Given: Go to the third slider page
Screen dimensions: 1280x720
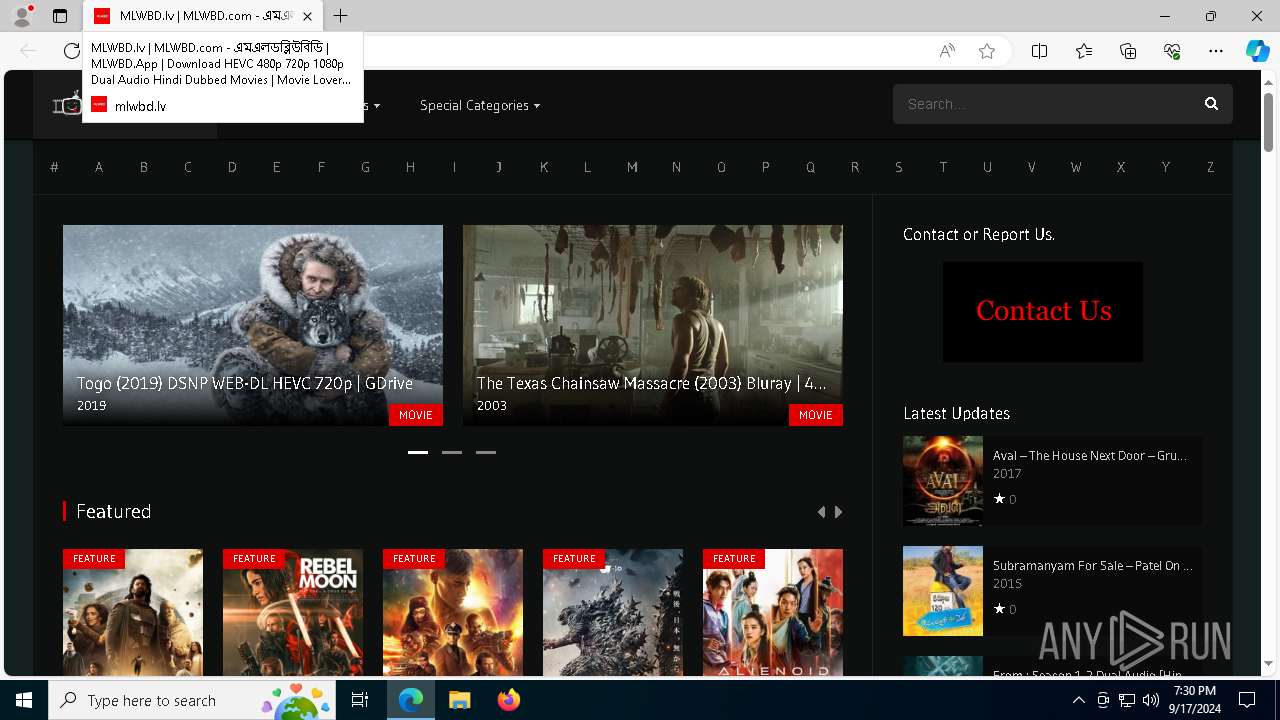Looking at the screenshot, I should tap(486, 452).
